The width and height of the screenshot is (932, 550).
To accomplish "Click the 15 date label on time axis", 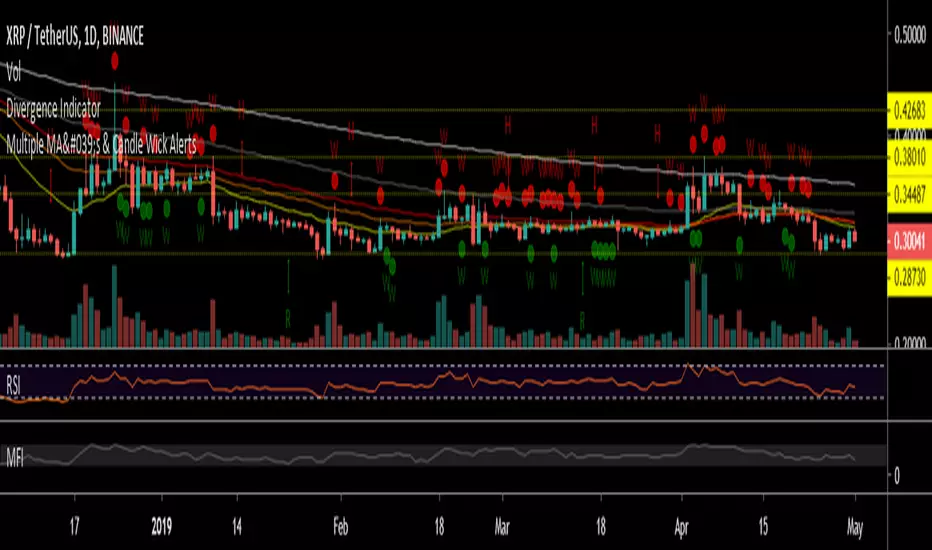I will tap(763, 527).
